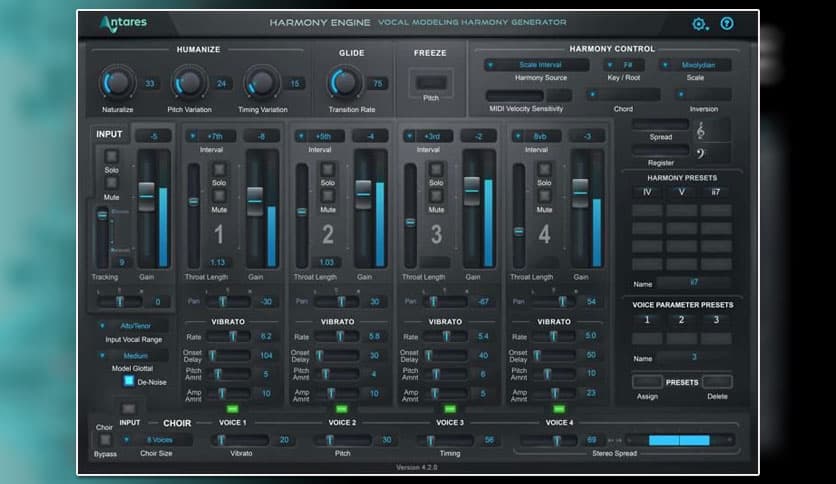Screen dimensions: 836x484
Task: Adjust voice 2 Throat Length slider
Action: 302,212
